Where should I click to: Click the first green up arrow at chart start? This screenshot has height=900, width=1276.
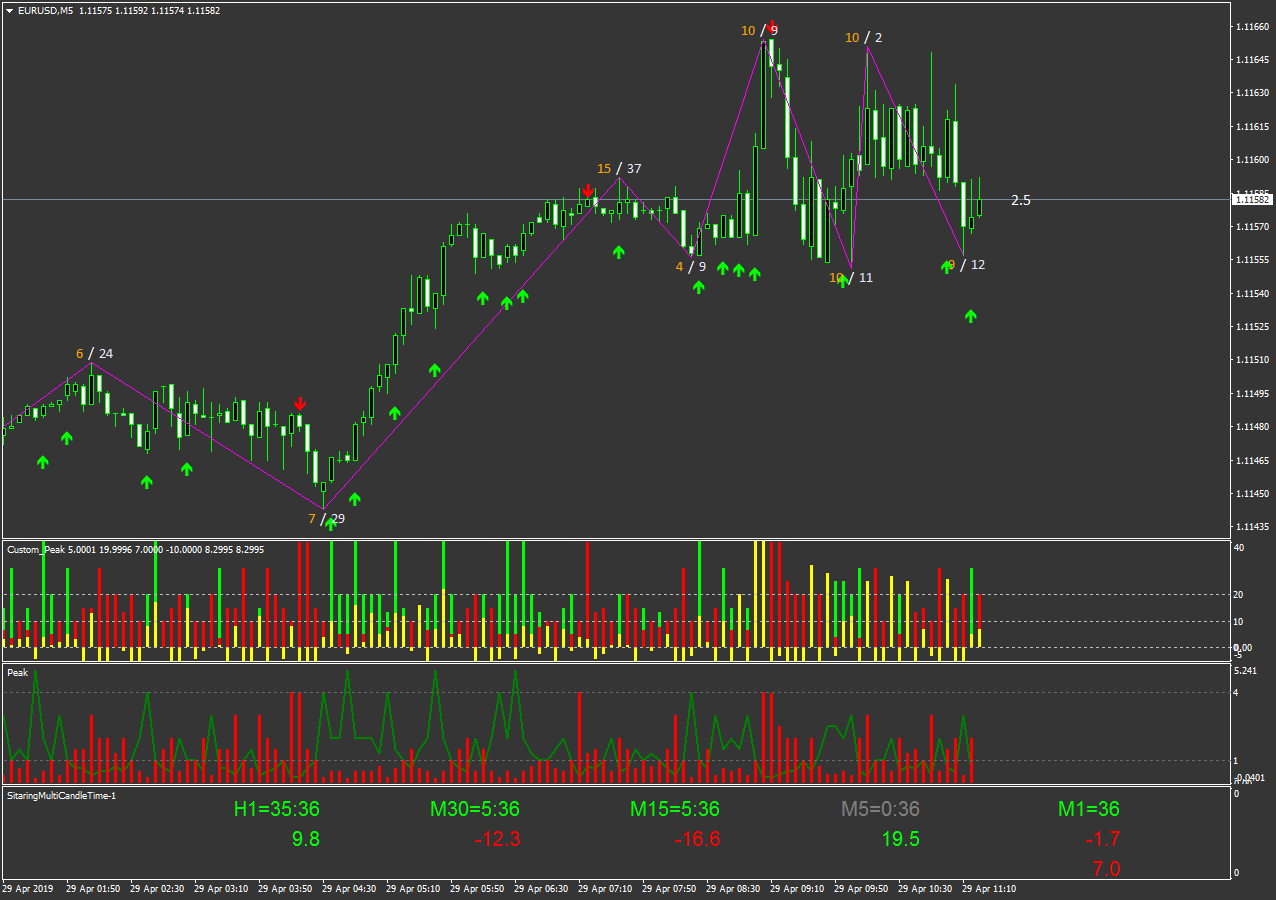click(43, 461)
